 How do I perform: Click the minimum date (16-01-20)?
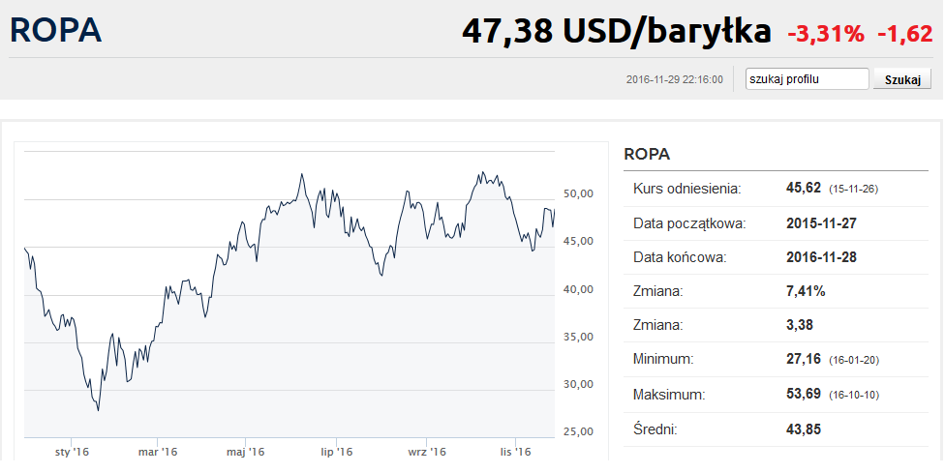pyautogui.click(x=854, y=360)
